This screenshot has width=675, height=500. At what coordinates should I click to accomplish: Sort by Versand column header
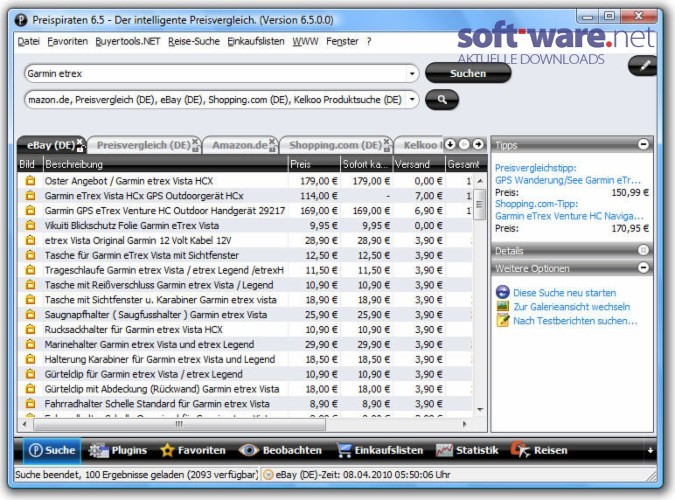(419, 164)
